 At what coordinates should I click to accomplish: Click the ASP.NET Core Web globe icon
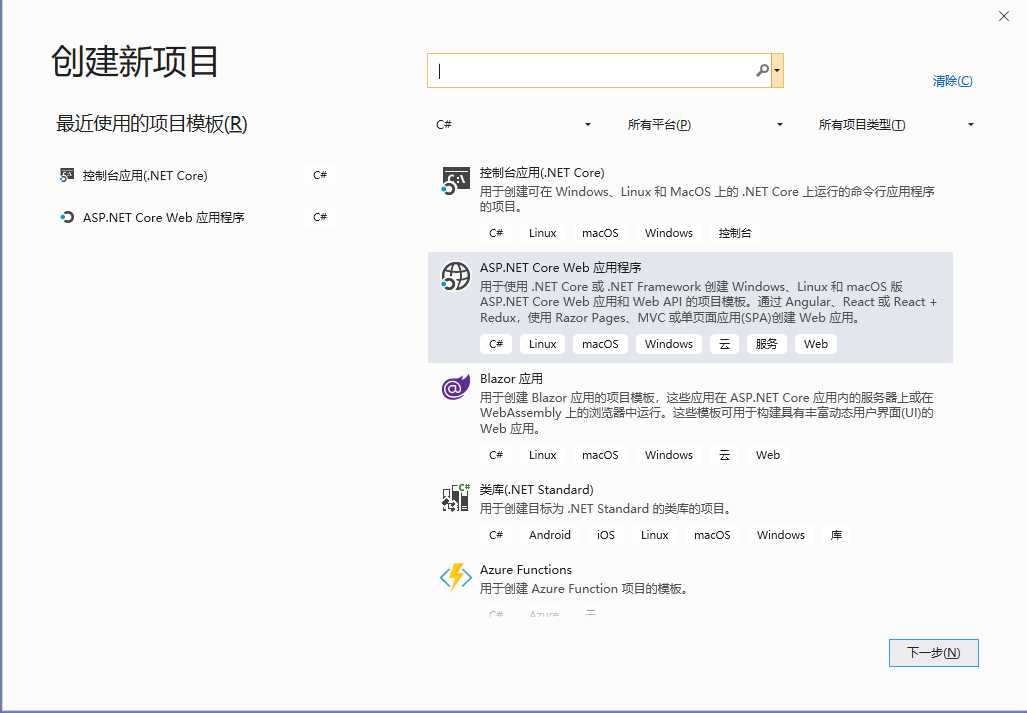coord(455,276)
